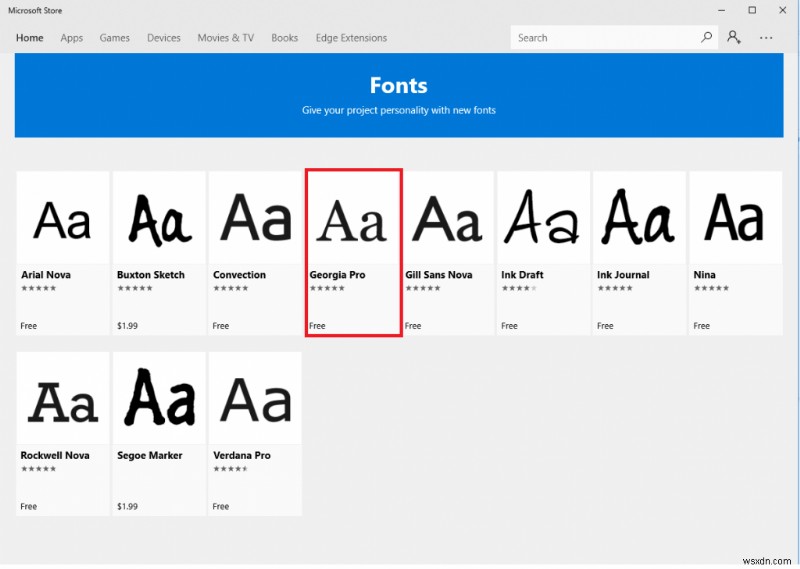Click the Segoe Marker title text
Image resolution: width=800 pixels, height=569 pixels.
click(x=149, y=455)
